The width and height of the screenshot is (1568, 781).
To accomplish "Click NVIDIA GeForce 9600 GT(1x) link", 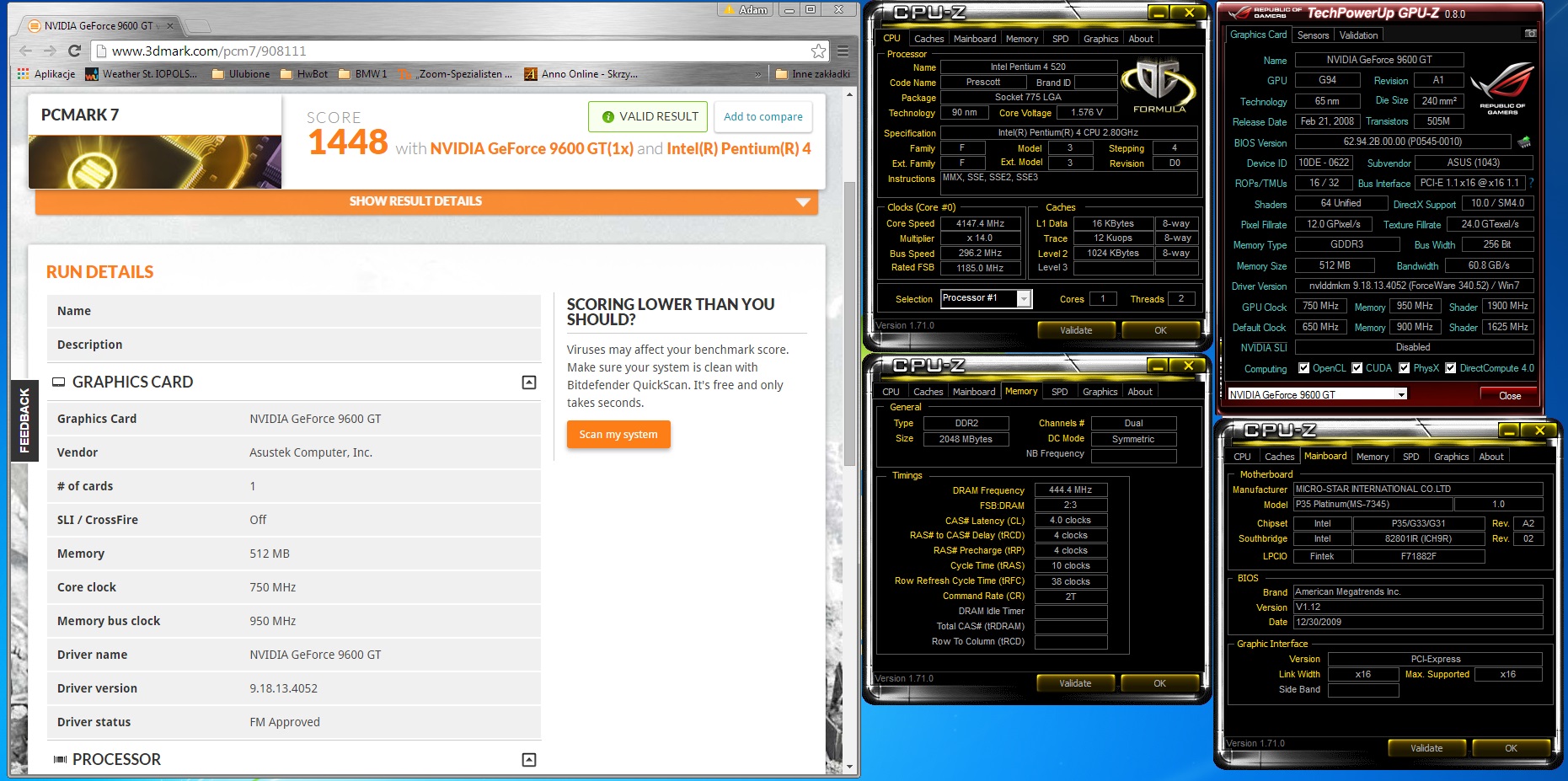I will (532, 148).
